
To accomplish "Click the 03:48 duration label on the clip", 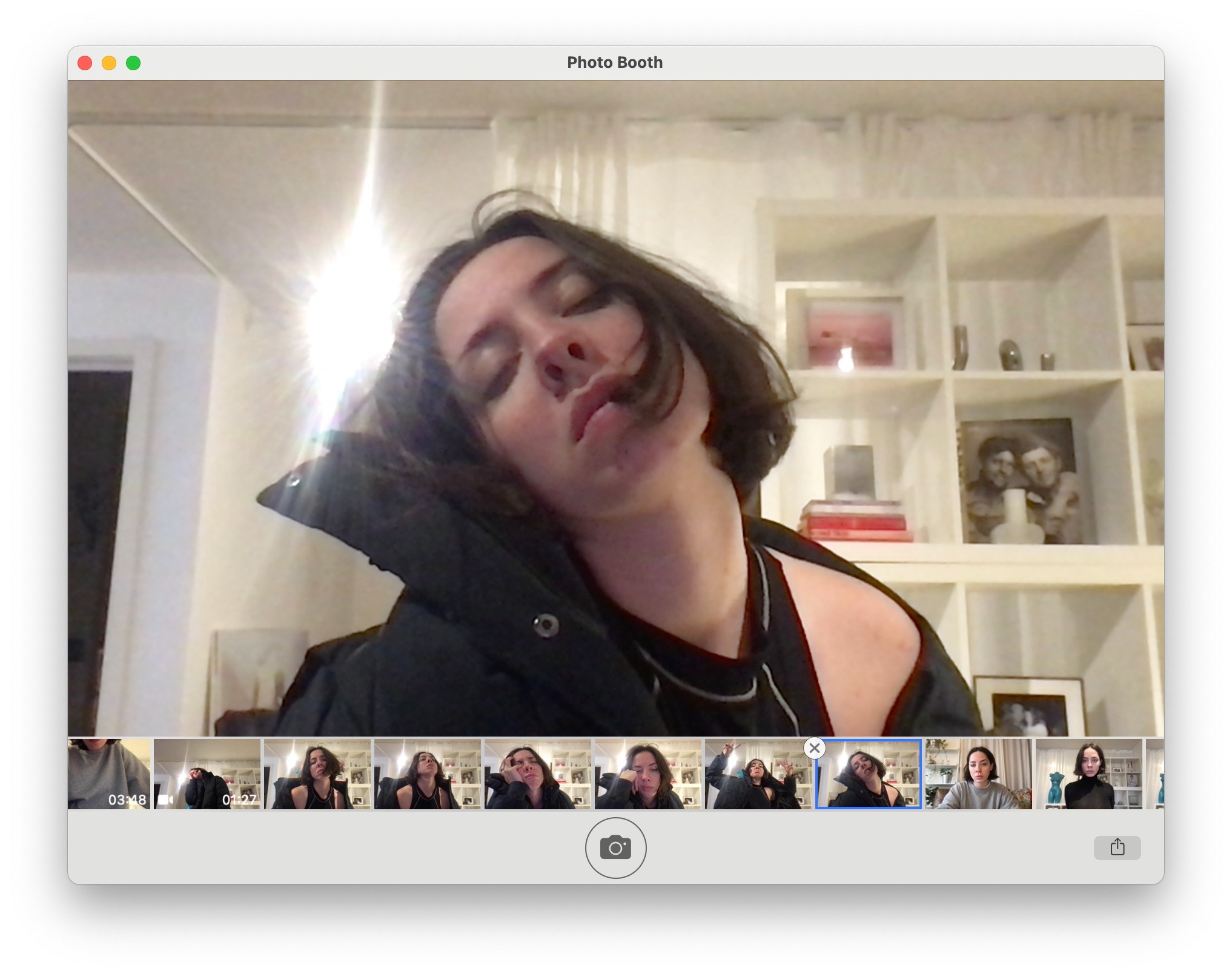I will 127,800.
